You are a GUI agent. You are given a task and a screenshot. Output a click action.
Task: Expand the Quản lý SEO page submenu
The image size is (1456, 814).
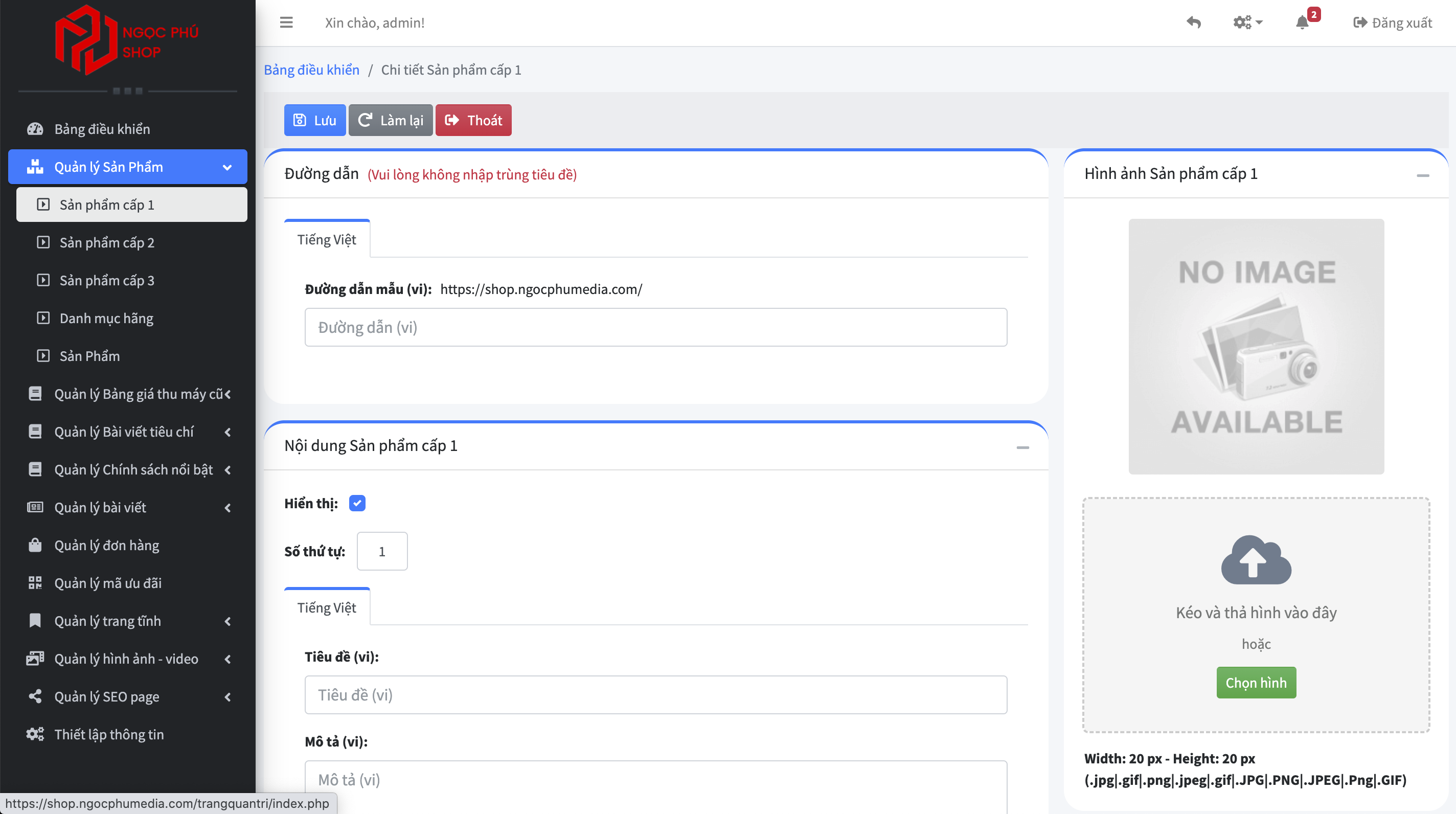pyautogui.click(x=228, y=696)
